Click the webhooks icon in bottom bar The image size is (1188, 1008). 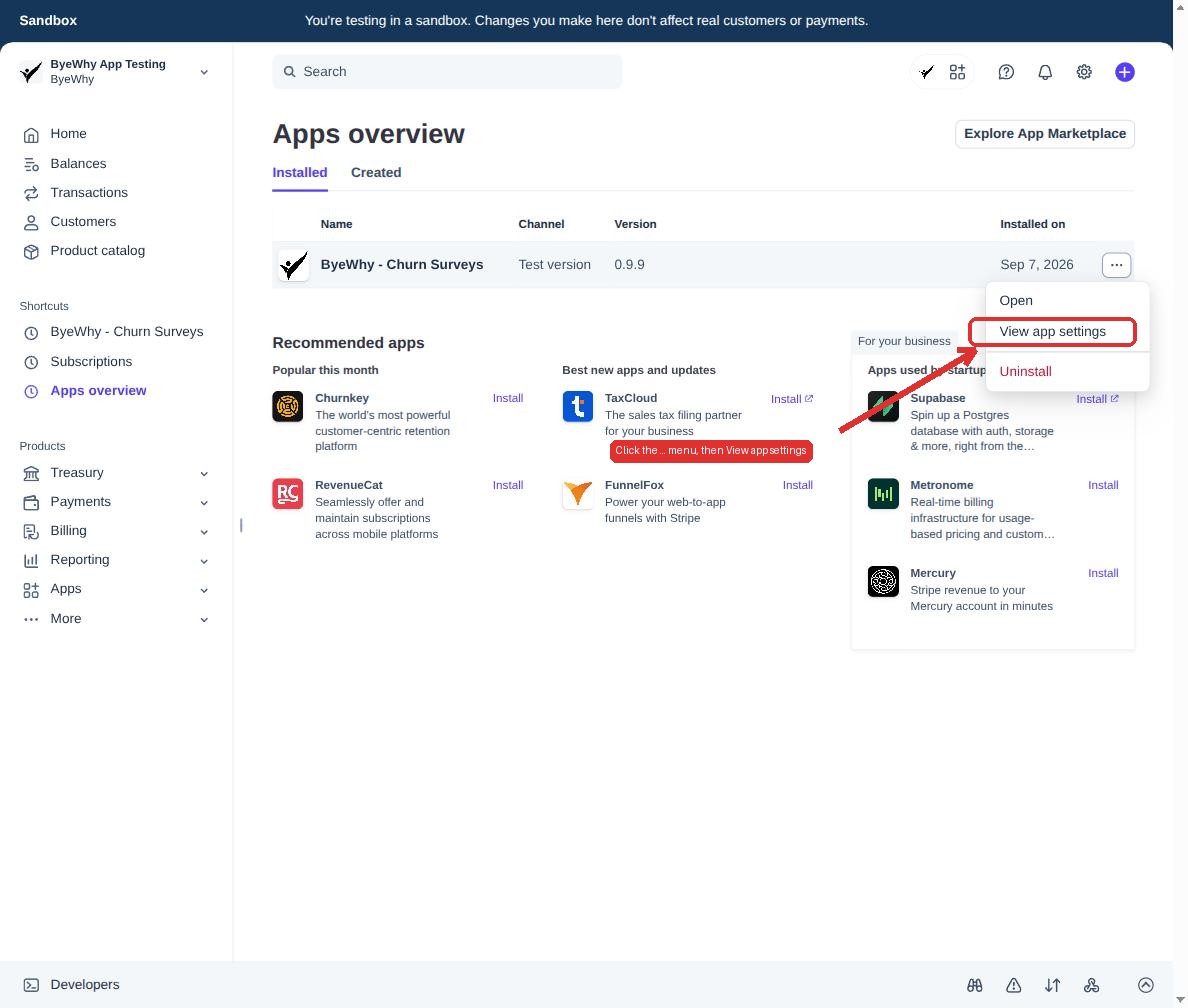click(1092, 985)
